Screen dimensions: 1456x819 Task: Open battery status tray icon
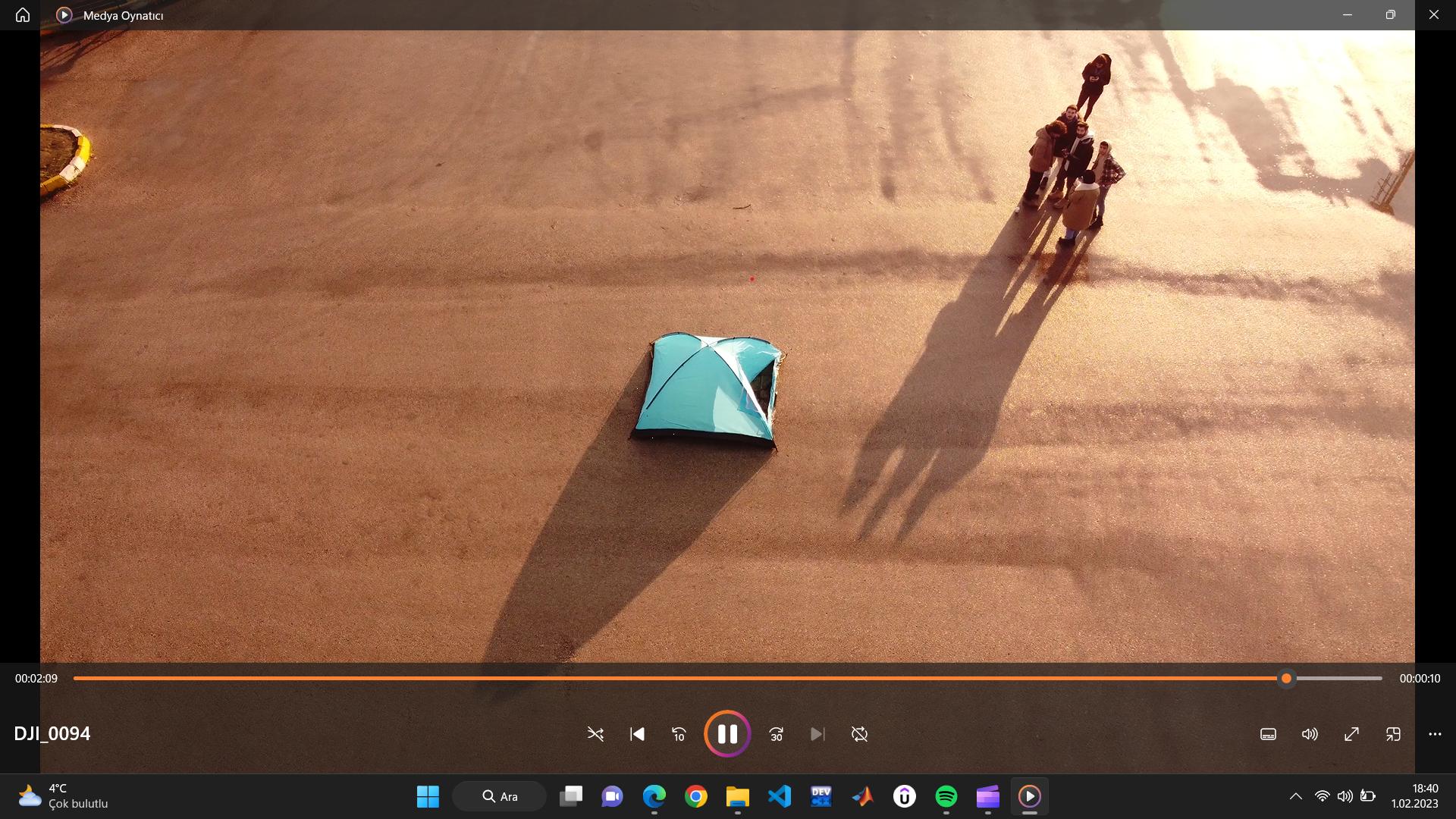click(x=1368, y=796)
